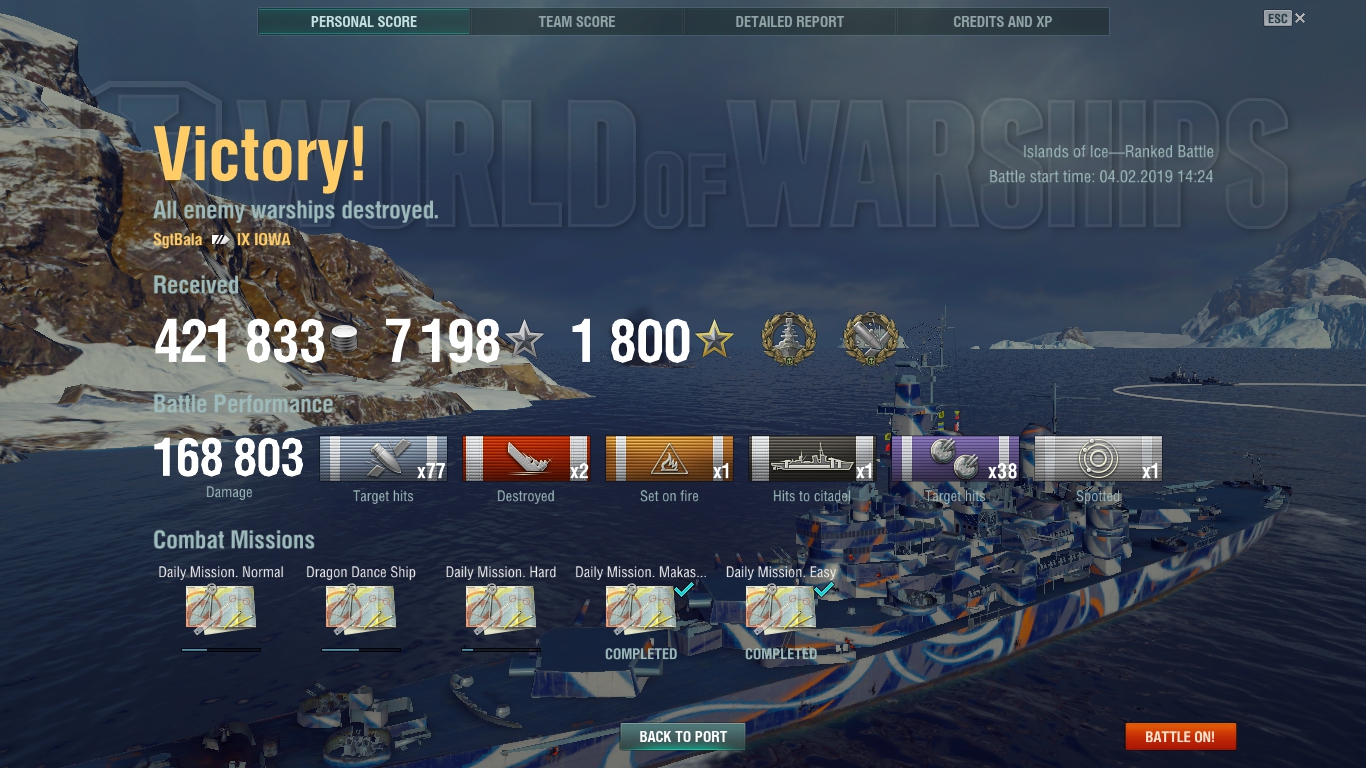
Task: Click the Daily Mission. Hard progress bar
Action: tap(501, 649)
